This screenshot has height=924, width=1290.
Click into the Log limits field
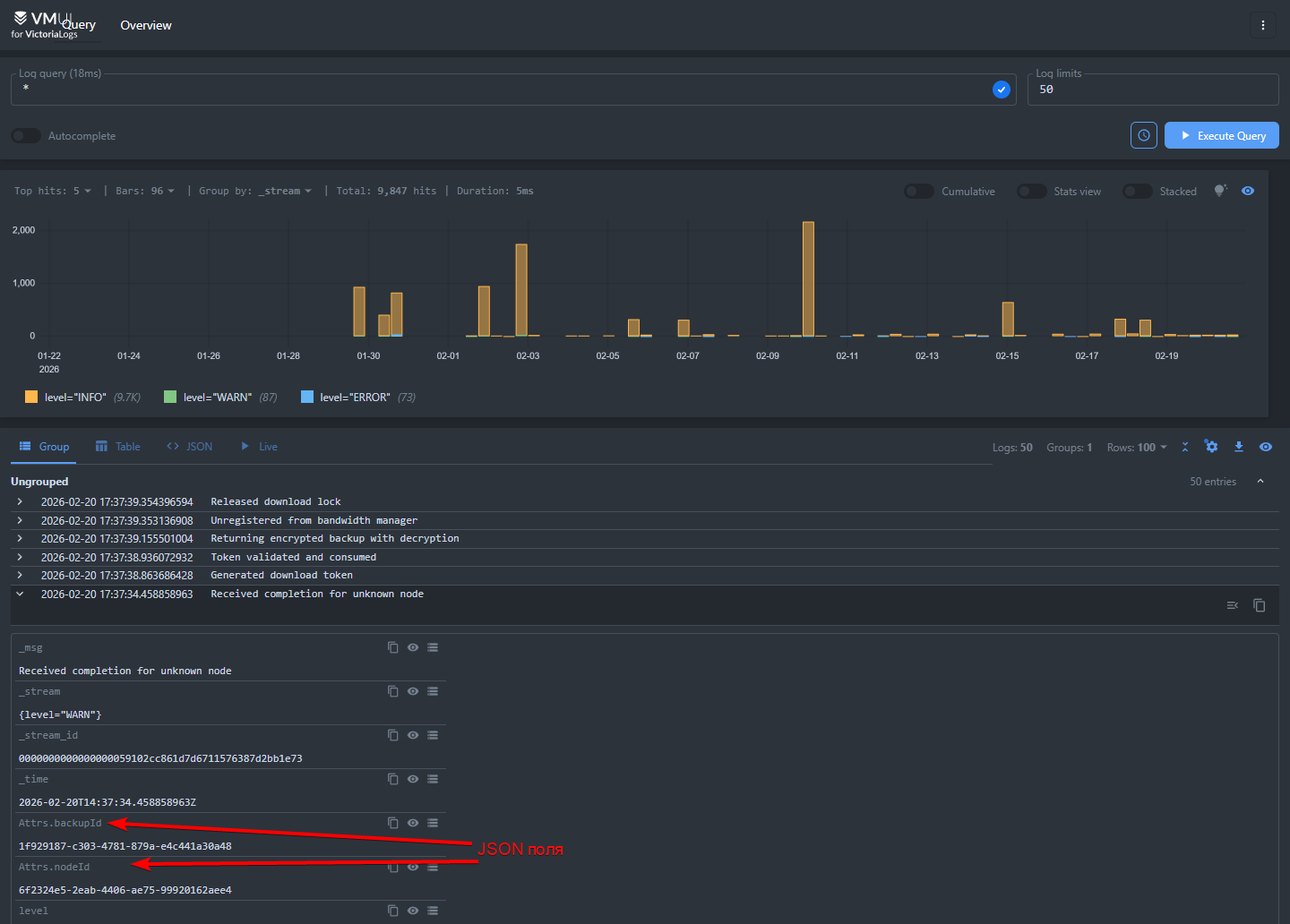point(1152,90)
